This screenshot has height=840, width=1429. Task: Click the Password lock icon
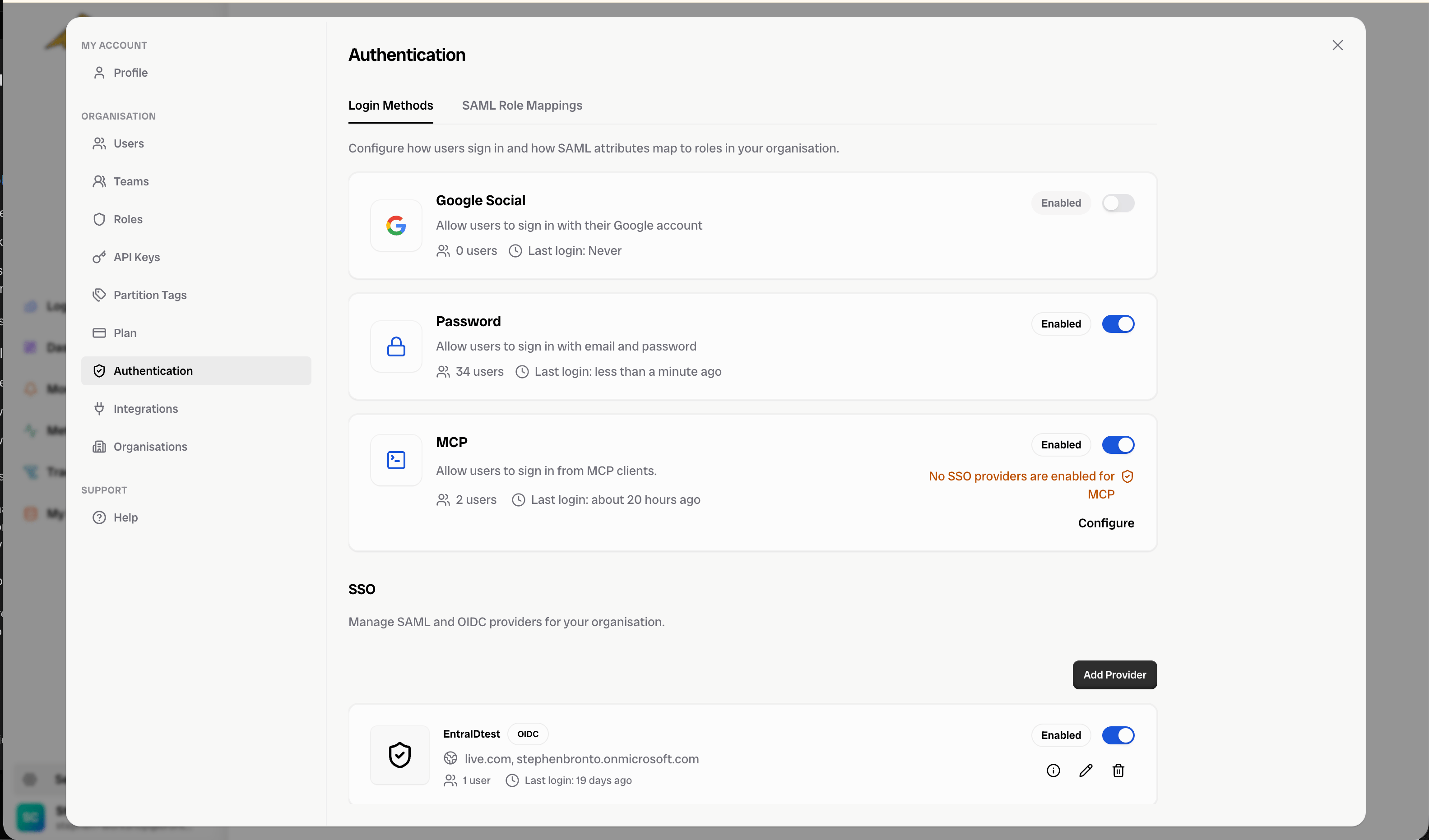(396, 346)
